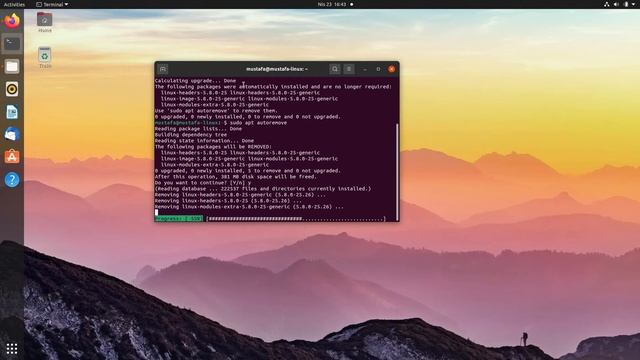Click the 'no longer required:' line
Viewport: 640px width, 360px height.
coord(273,87)
